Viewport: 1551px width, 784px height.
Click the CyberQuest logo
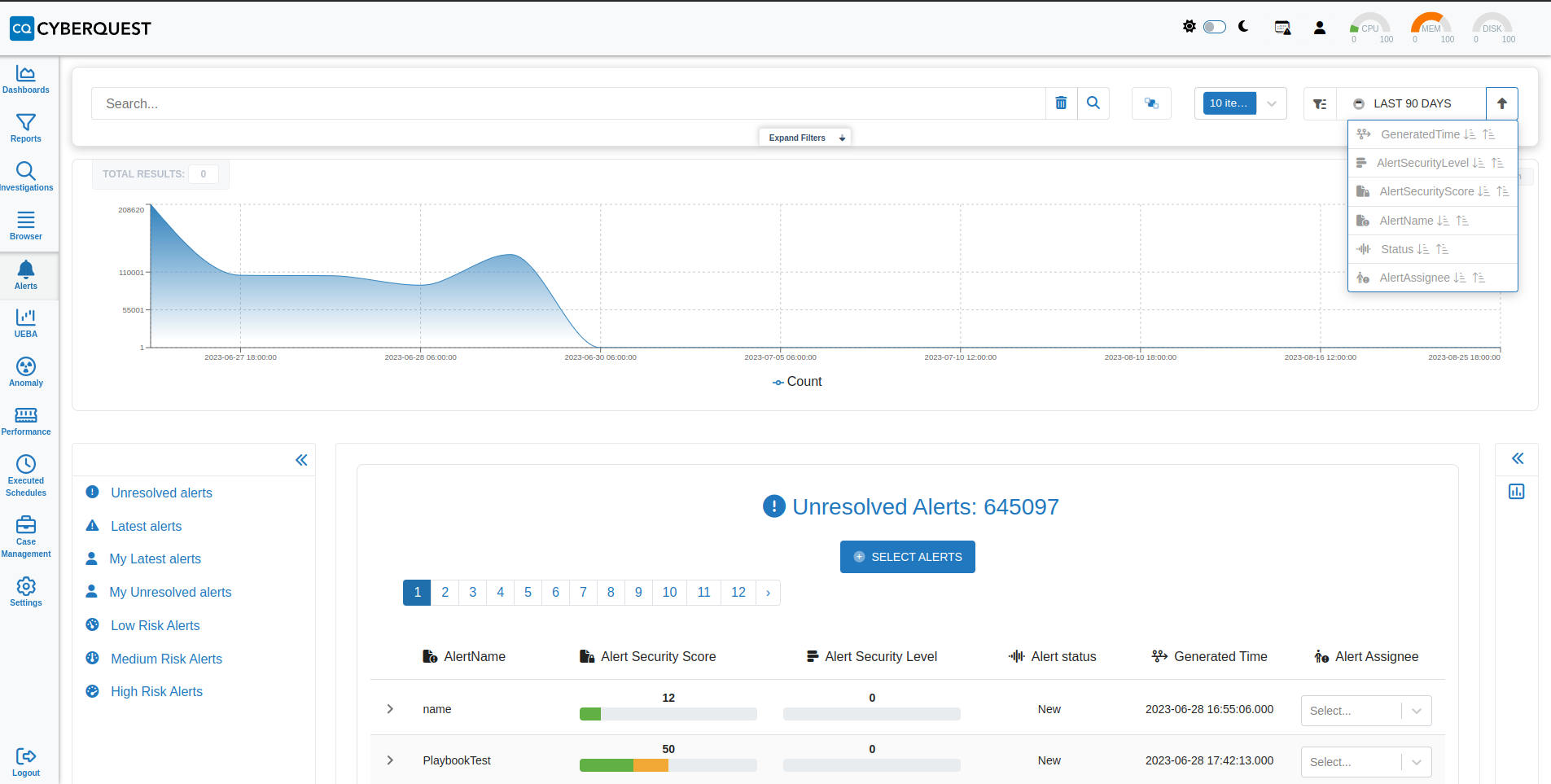[x=81, y=28]
